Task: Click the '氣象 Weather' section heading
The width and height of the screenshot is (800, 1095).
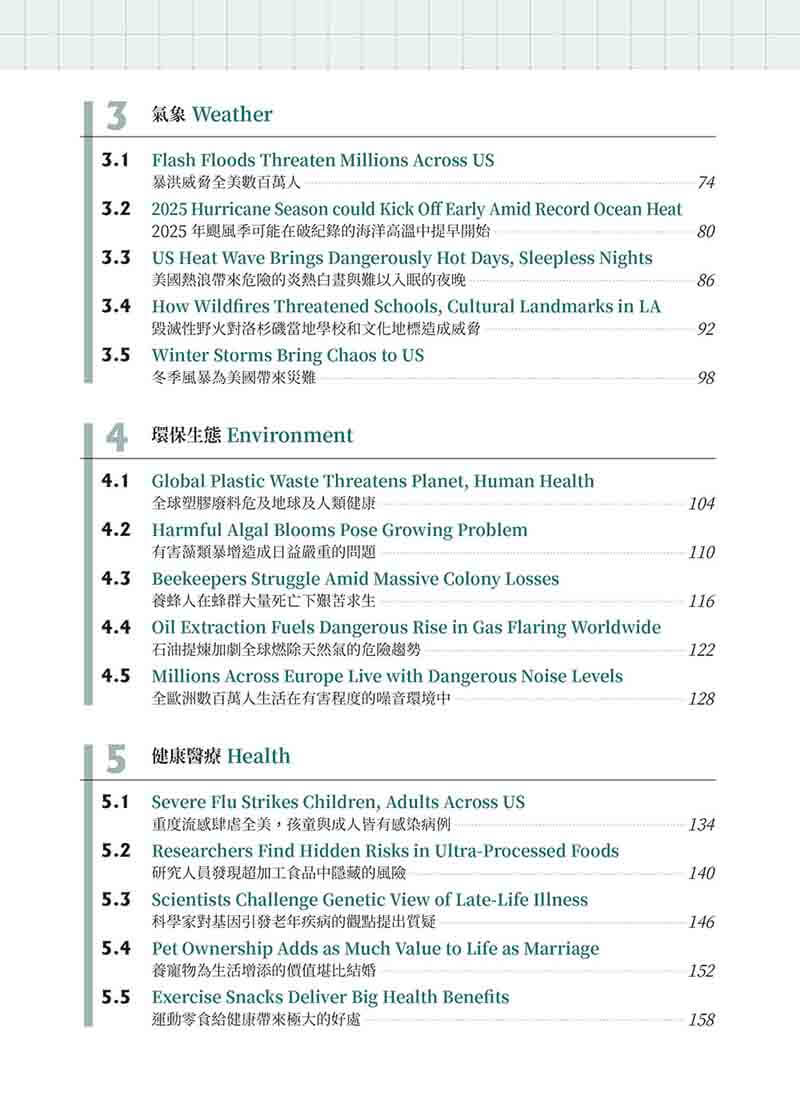Action: pyautogui.click(x=211, y=115)
